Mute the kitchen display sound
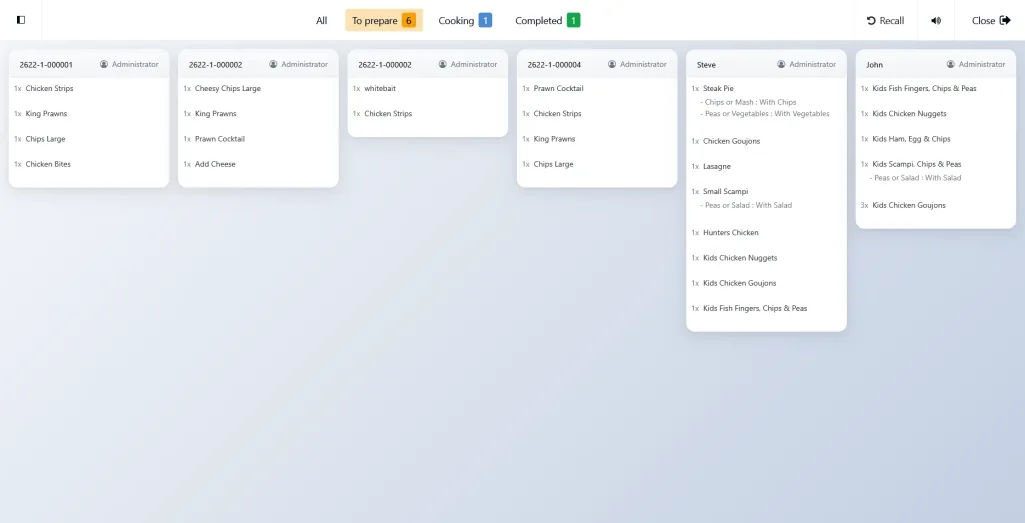The image size is (1025, 523). pyautogui.click(x=936, y=20)
